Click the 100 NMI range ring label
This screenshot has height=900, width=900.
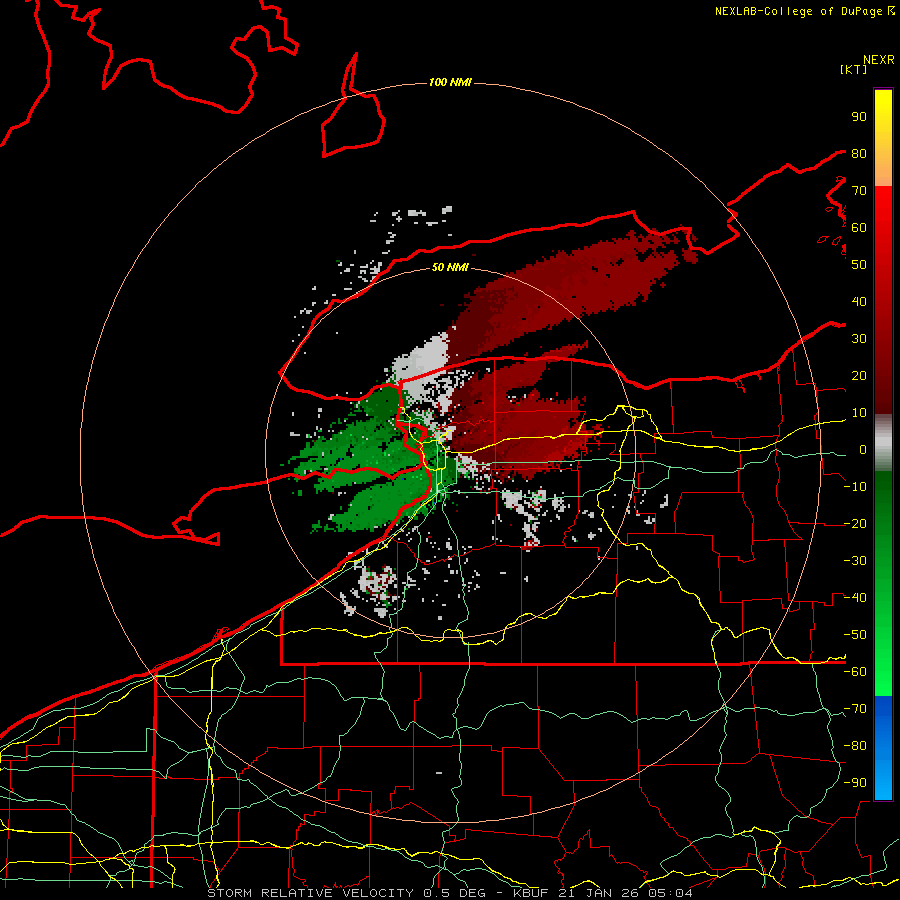click(x=450, y=83)
